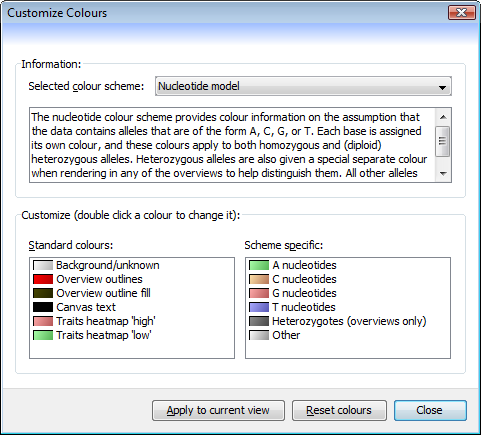
Task: Apply colours to current view
Action: (218, 410)
